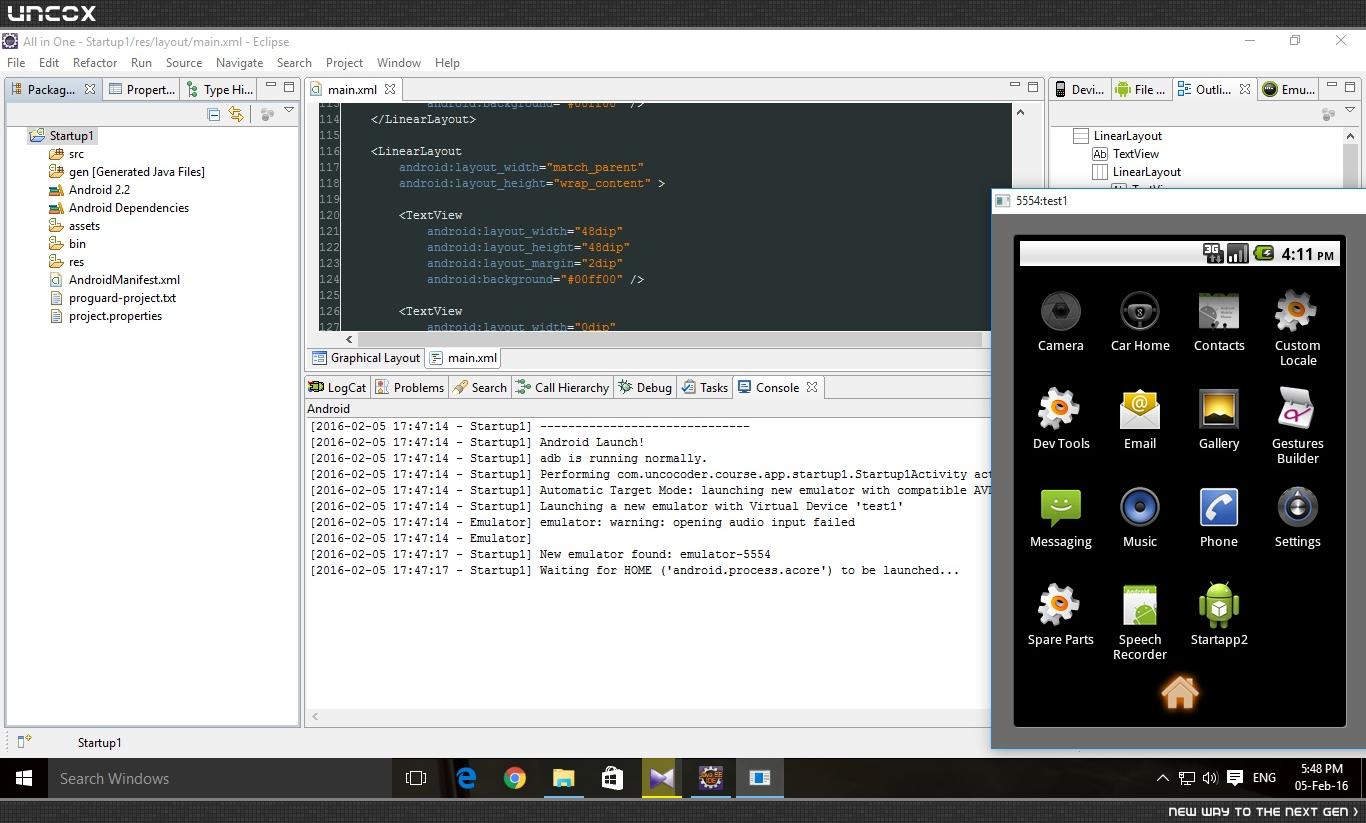Screen dimensions: 1366x823
Task: Switch to the Emulator Control tab
Action: tap(1288, 89)
